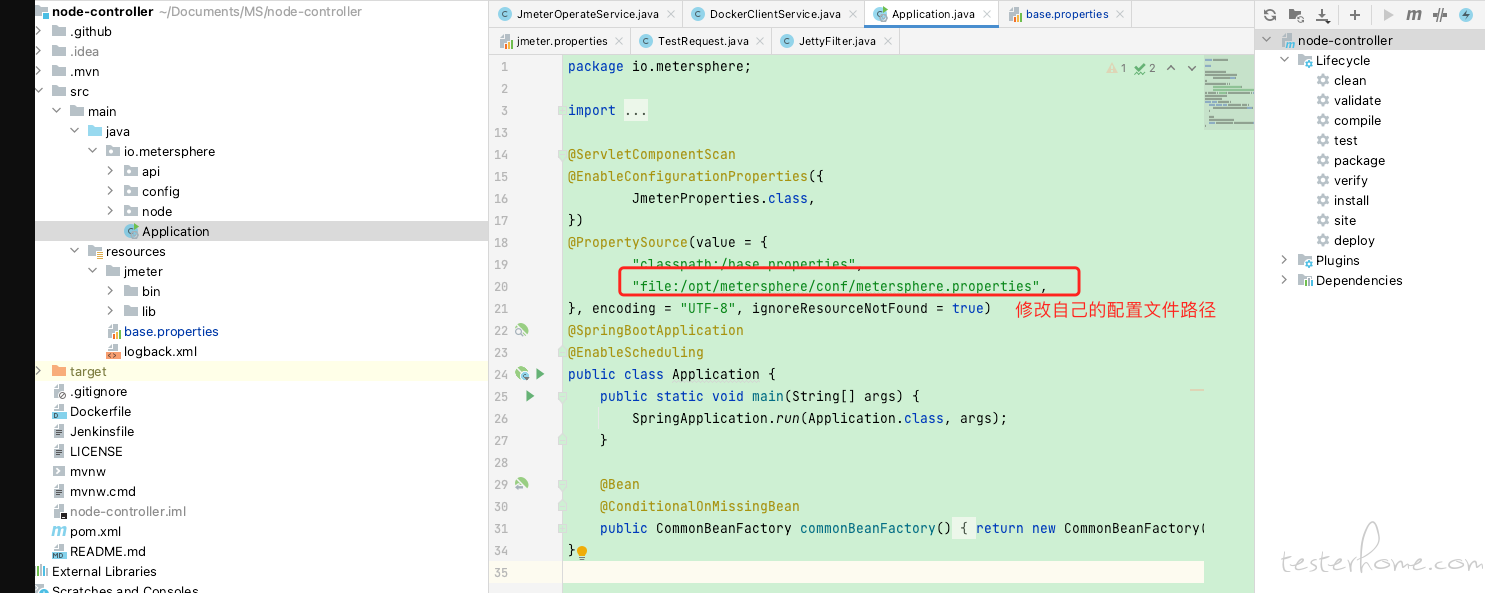Screen dimensions: 1485x593
Task: Expand the Plugins node in Maven panel
Action: click(1285, 260)
